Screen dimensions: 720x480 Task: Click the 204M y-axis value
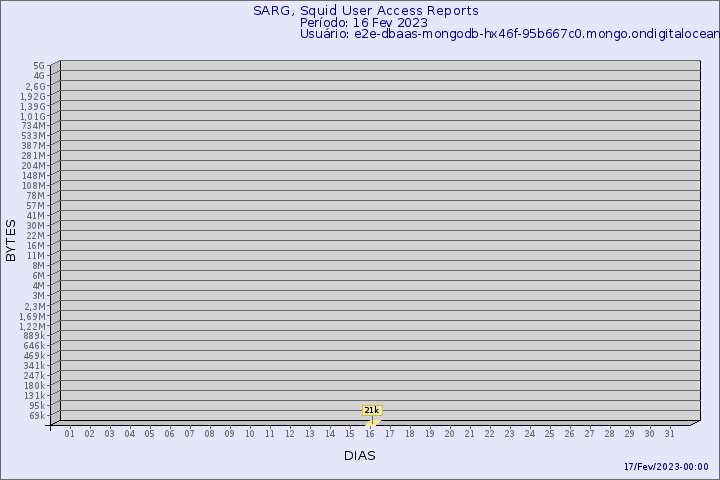(x=34, y=166)
